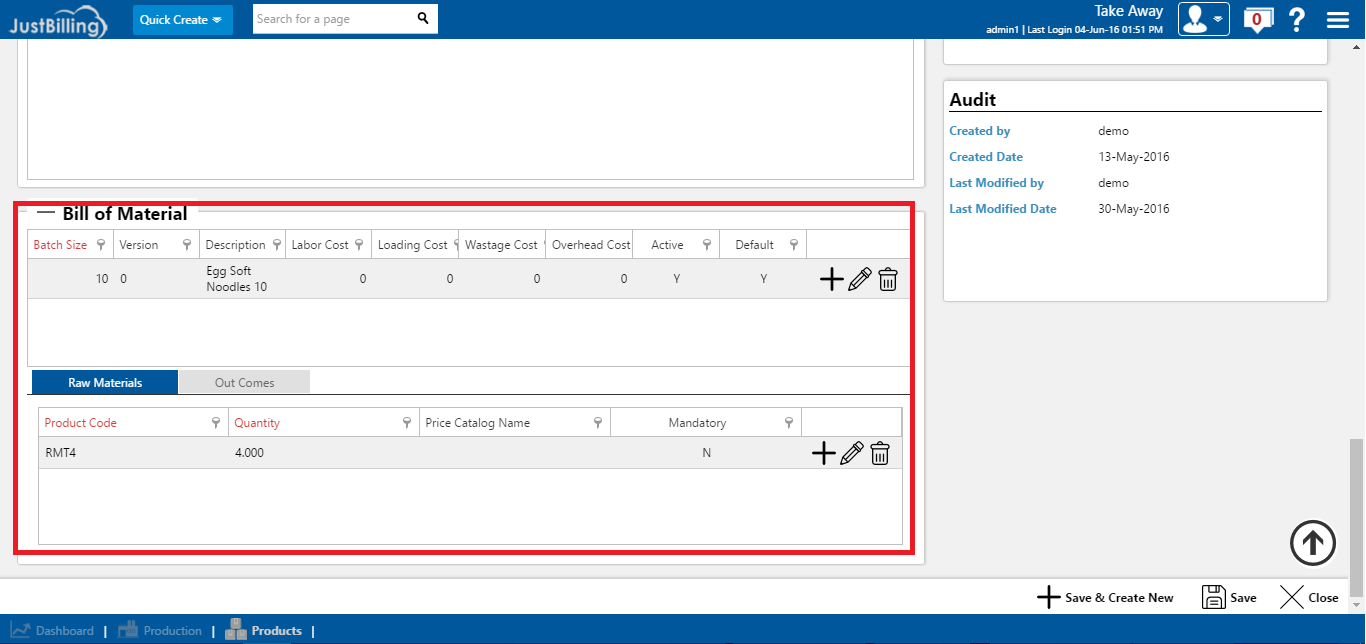Filter the Version column

click(187, 245)
